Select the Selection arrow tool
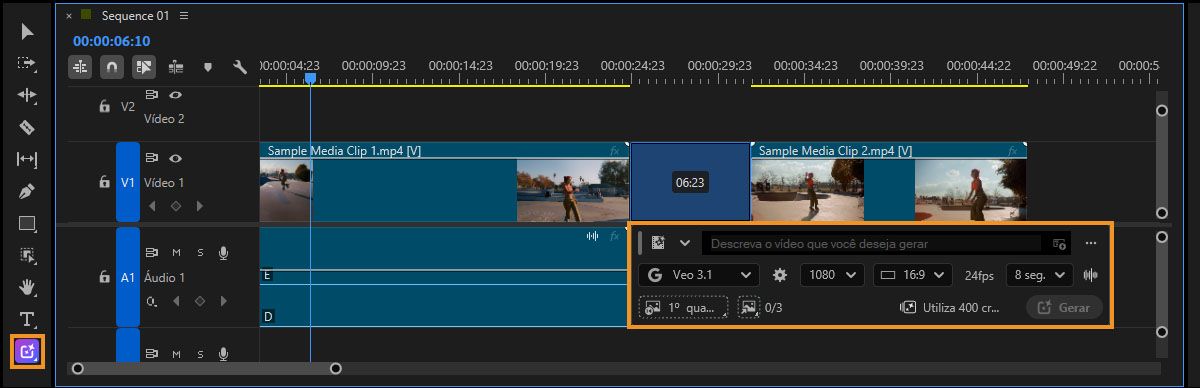The image size is (1200, 388). tap(27, 32)
